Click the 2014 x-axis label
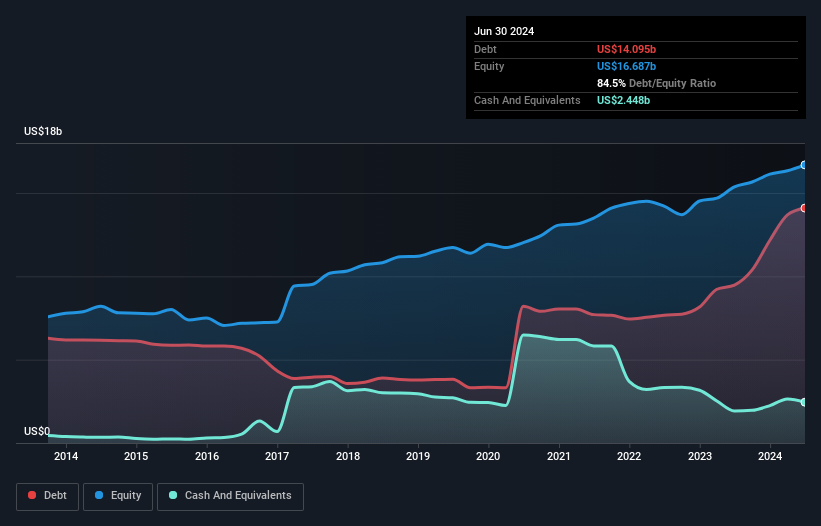The image size is (821, 526). tap(66, 456)
